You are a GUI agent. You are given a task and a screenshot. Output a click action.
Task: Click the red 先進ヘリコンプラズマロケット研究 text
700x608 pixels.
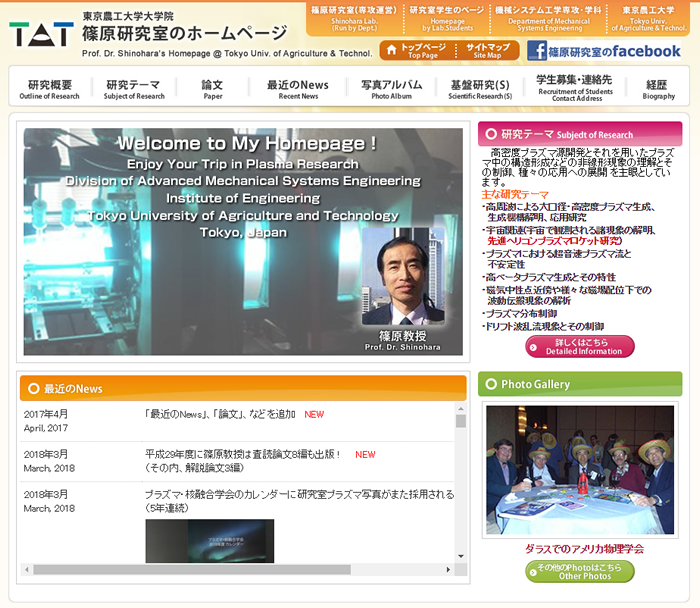tap(554, 241)
